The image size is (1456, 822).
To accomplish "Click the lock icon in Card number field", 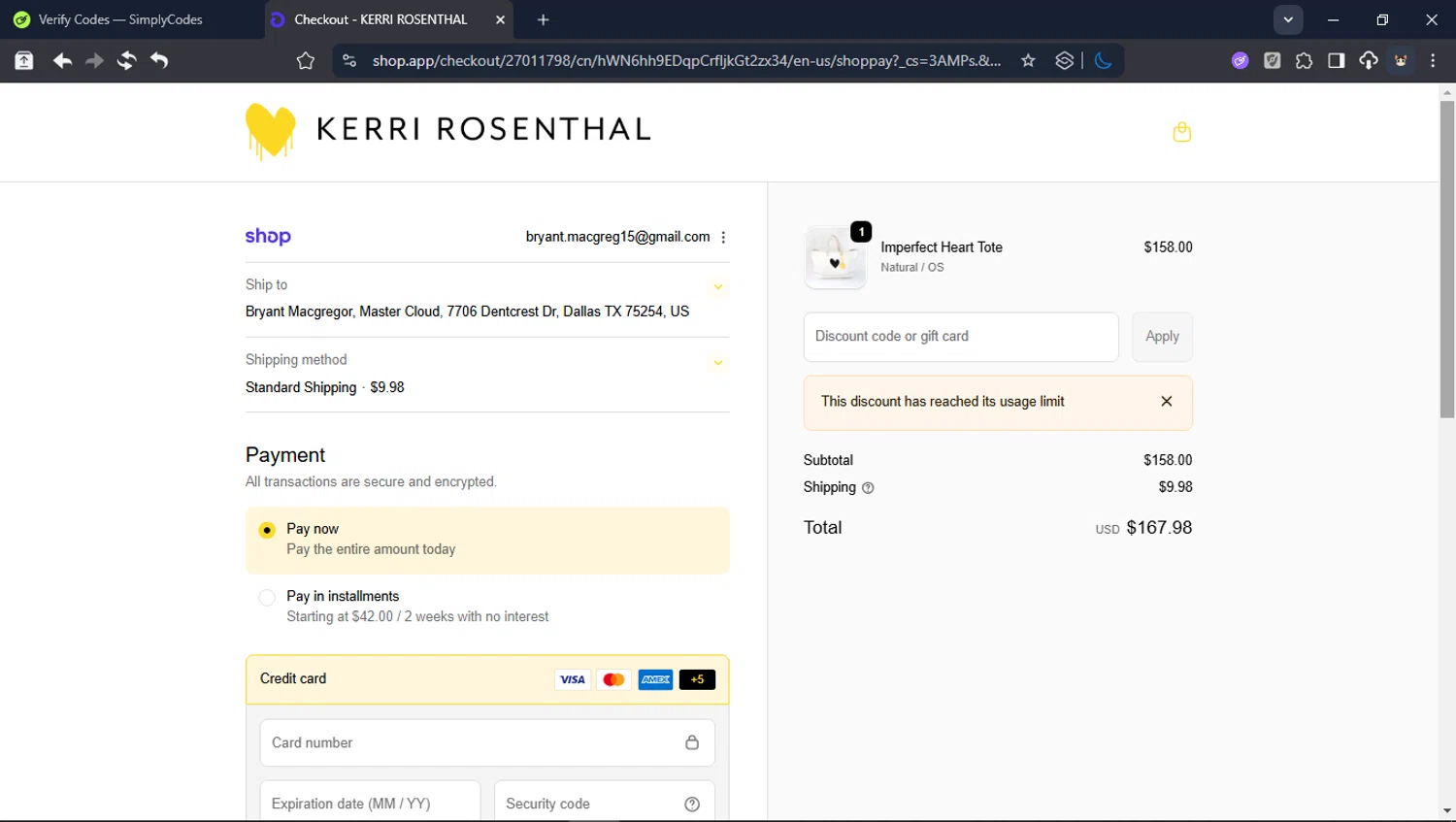I will click(x=692, y=742).
